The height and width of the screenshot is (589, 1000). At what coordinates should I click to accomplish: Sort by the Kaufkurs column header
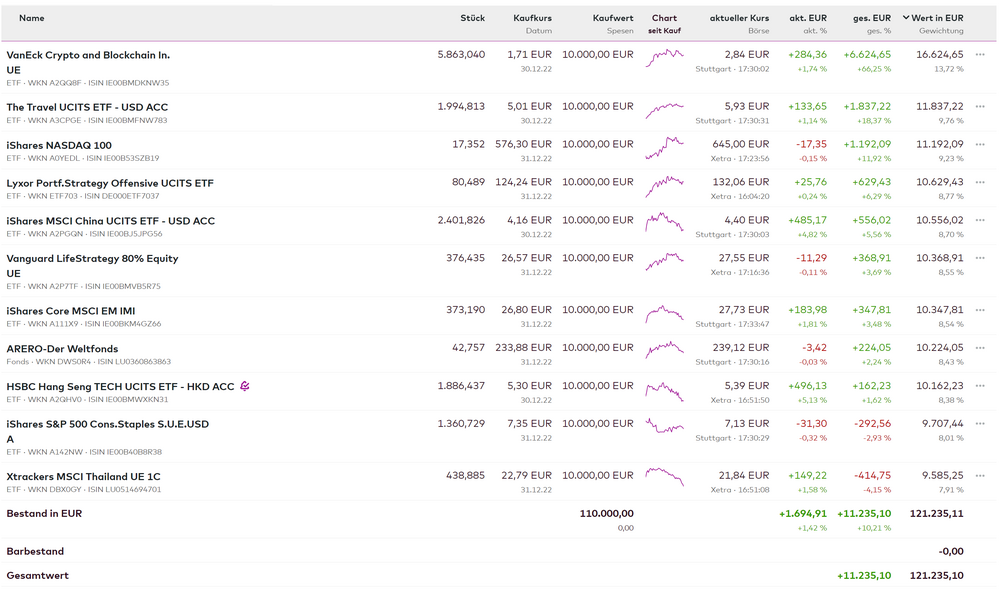coord(532,18)
